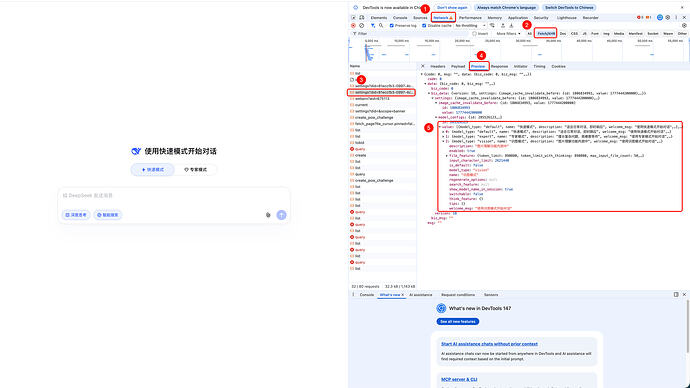Close the bottom drawer panel
This screenshot has width=690, height=388.
pos(684,294)
